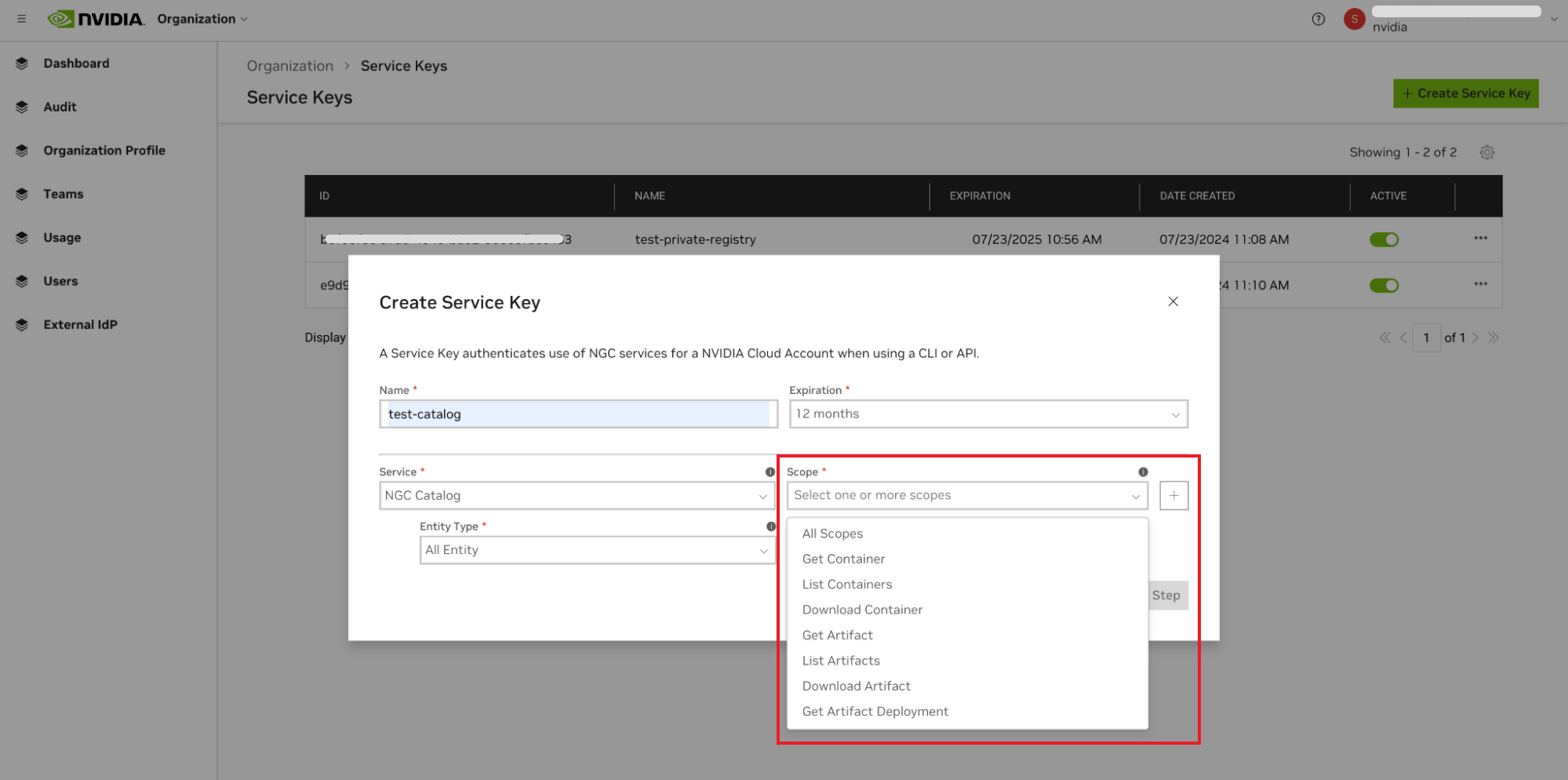
Task: Click the 'test-private-registry' key name
Action: (x=695, y=239)
